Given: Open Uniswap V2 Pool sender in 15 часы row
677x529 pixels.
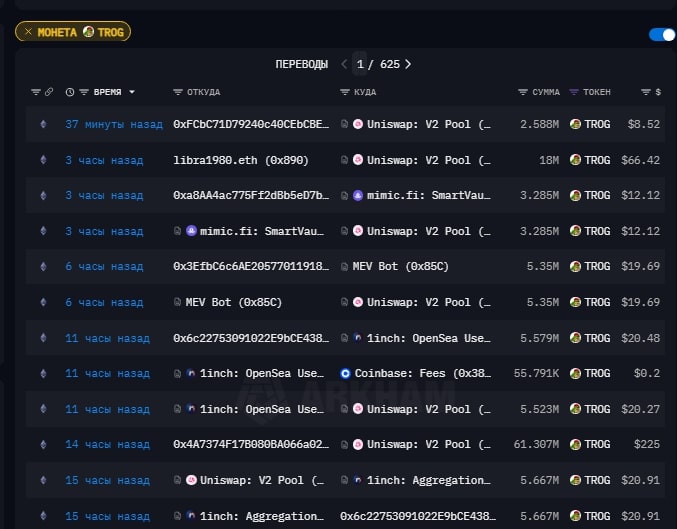Looking at the screenshot, I should (x=262, y=480).
